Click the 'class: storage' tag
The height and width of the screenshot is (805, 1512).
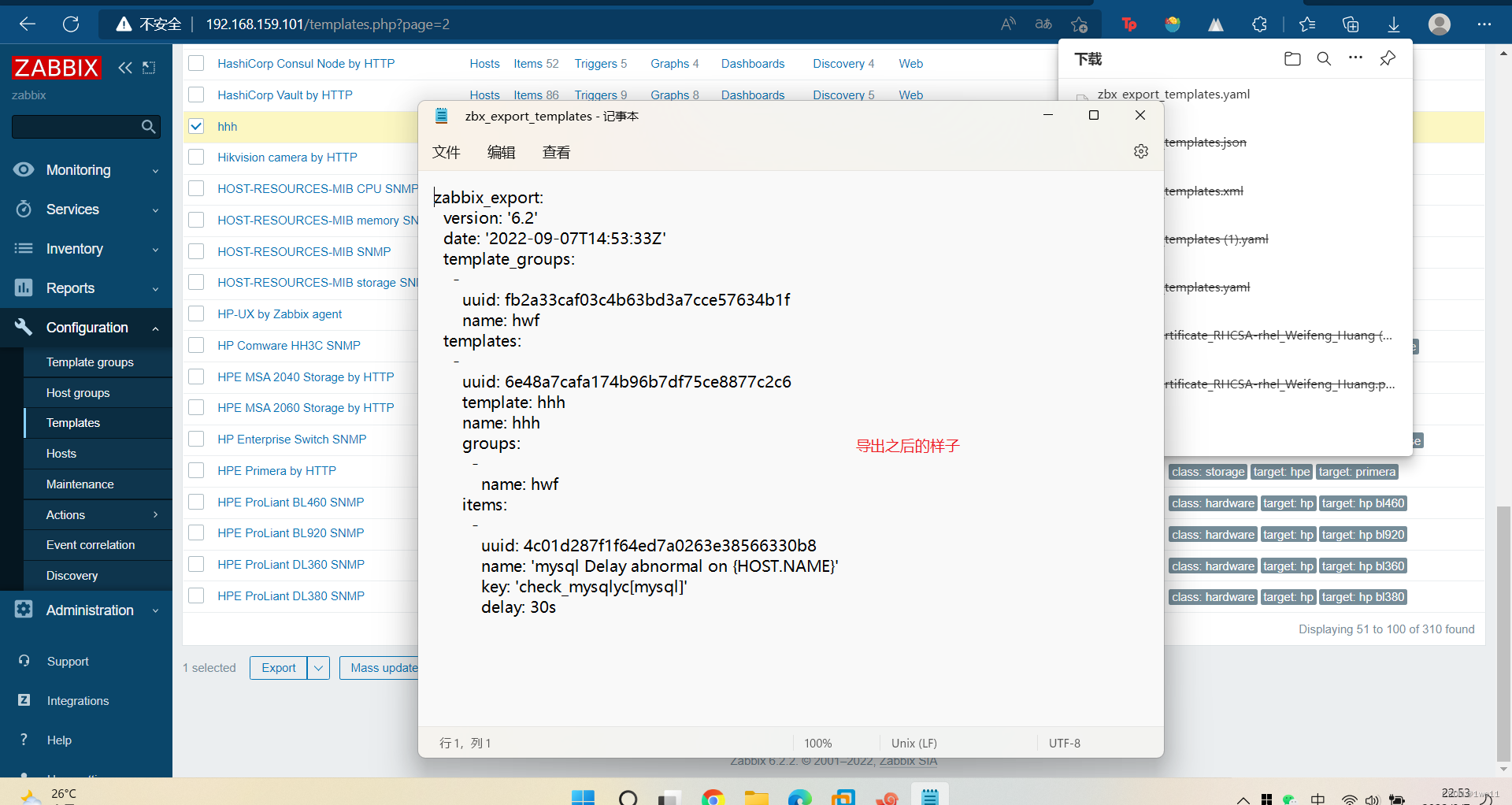[1208, 472]
